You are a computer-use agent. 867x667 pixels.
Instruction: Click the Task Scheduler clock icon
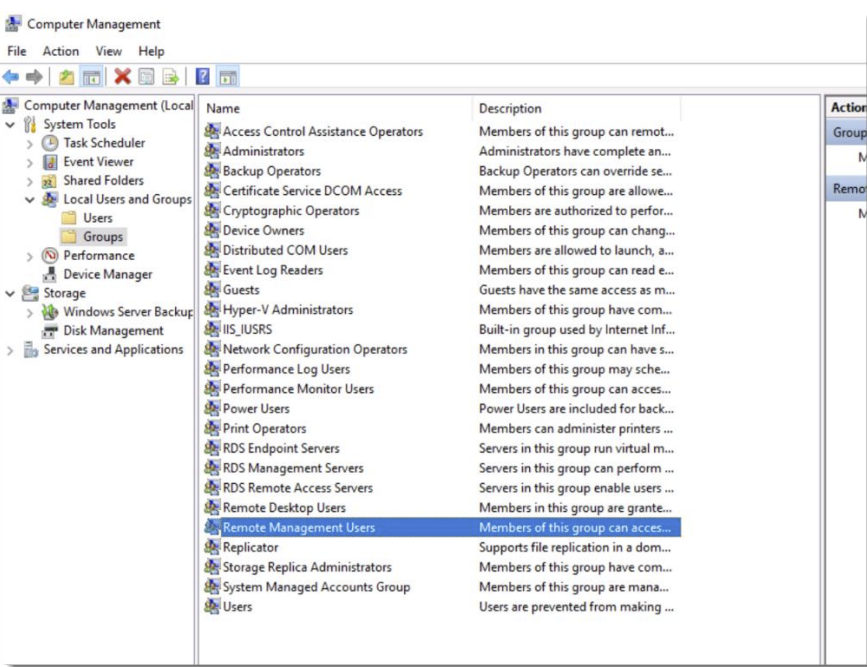(50, 143)
